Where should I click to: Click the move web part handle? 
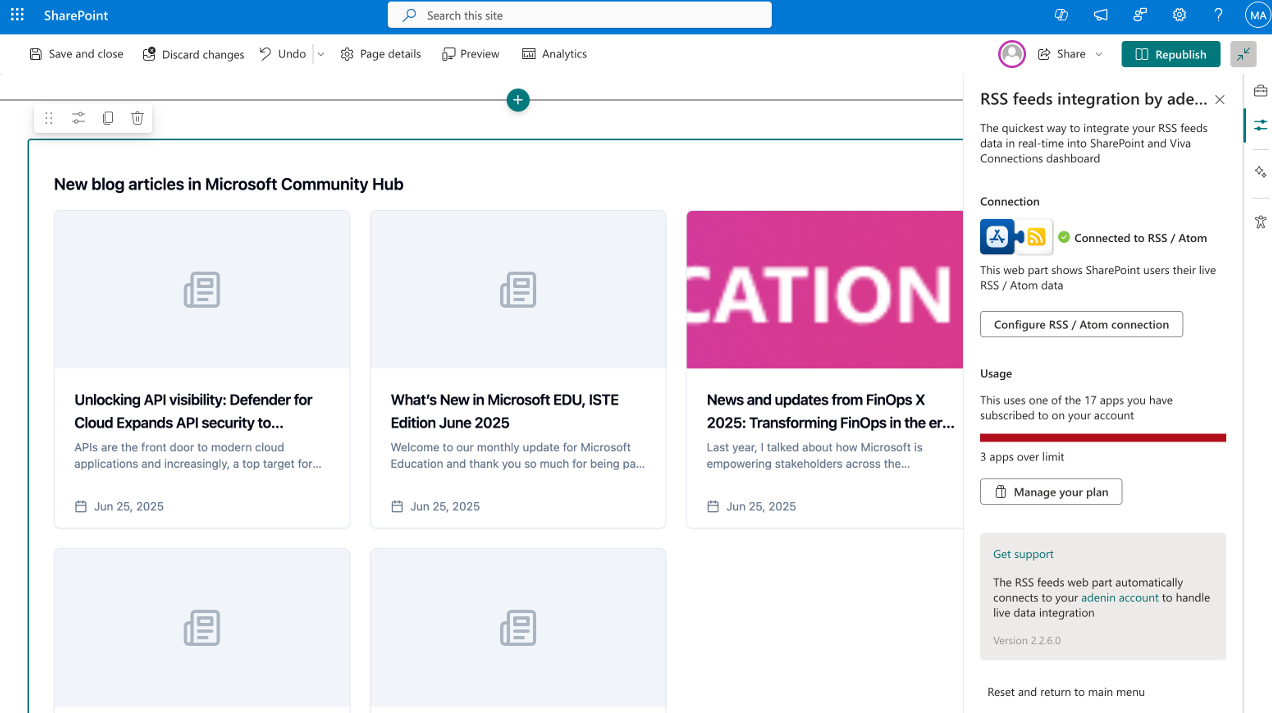click(x=49, y=118)
